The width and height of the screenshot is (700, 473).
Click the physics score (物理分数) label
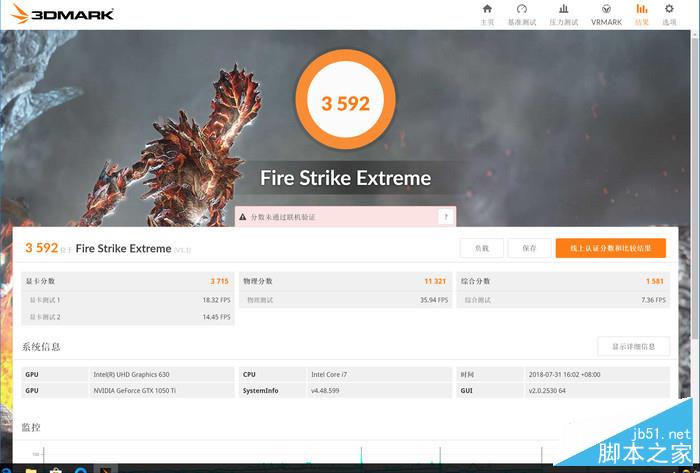click(x=258, y=281)
